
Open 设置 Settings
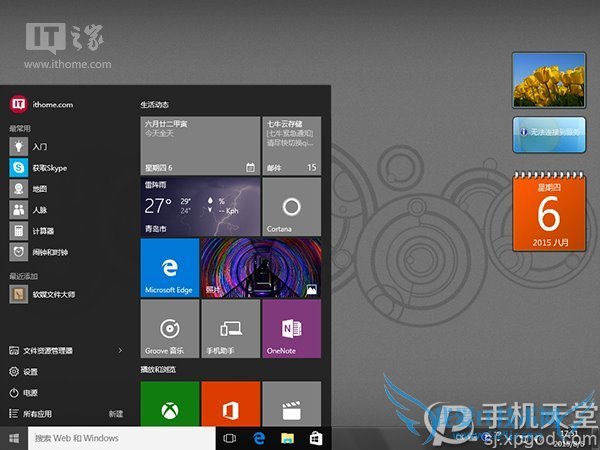point(23,372)
